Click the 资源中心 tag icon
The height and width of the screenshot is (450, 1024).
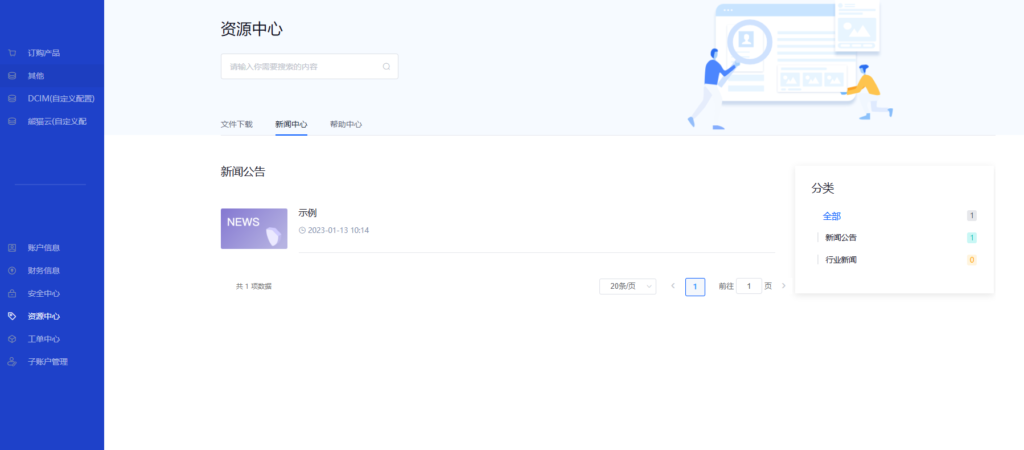point(12,316)
